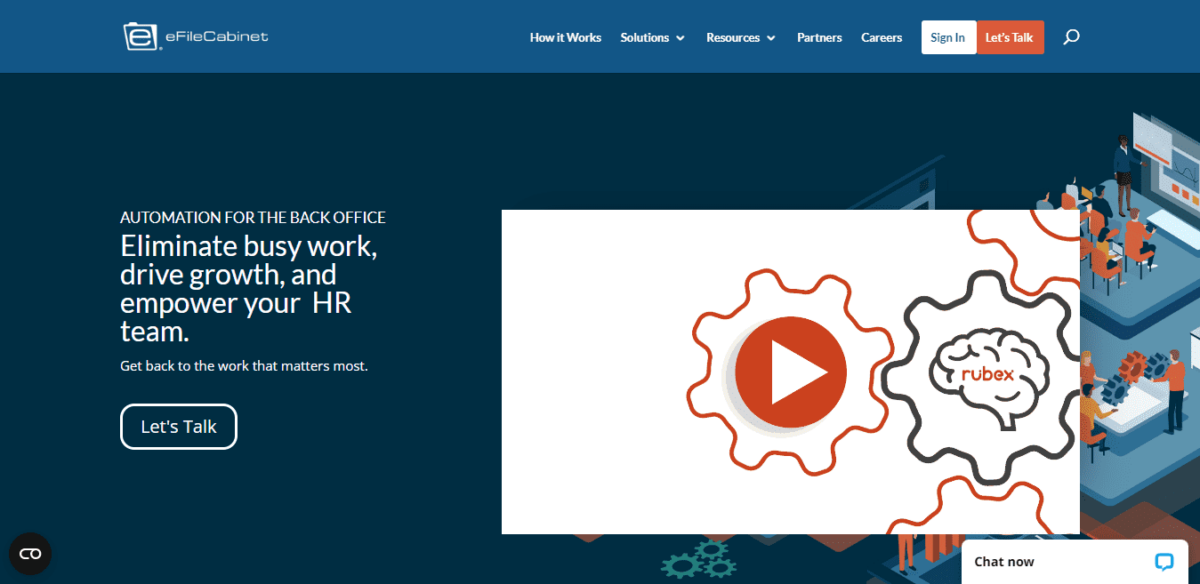Open the How it Works page
The width and height of the screenshot is (1200, 584).
click(565, 37)
